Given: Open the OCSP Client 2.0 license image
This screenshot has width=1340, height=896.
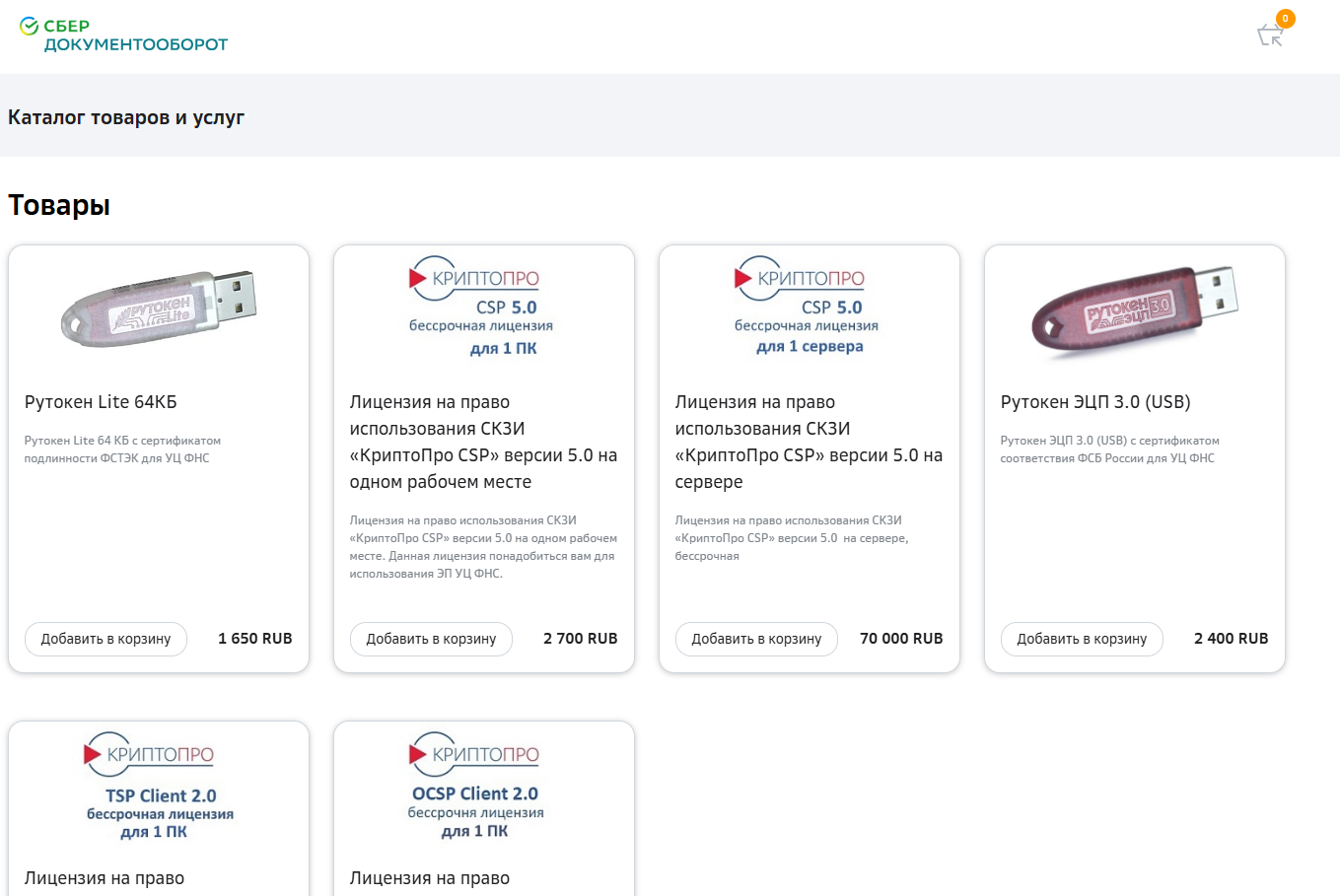Looking at the screenshot, I should pos(475,786).
